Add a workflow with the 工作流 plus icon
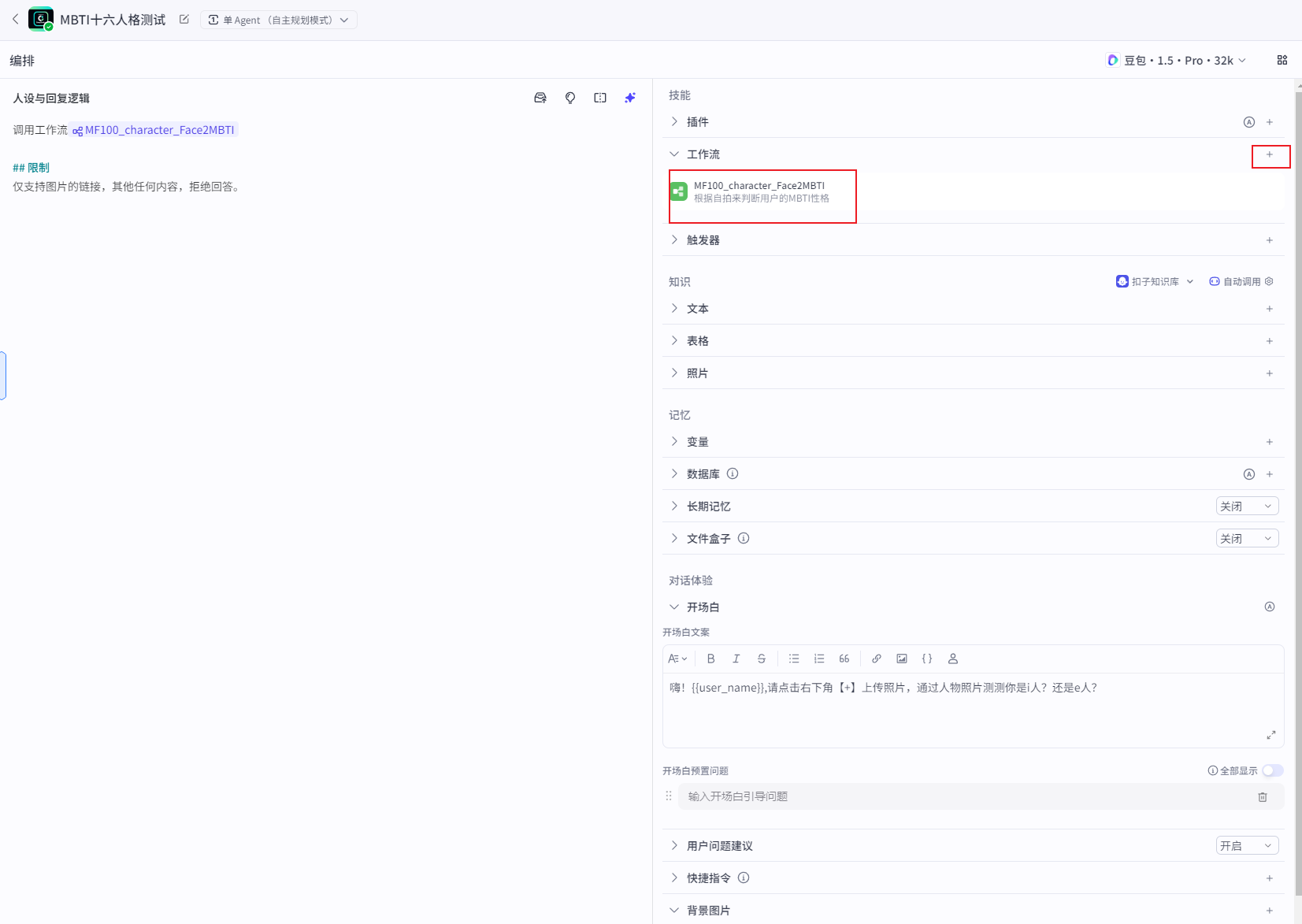The width and height of the screenshot is (1302, 924). click(1270, 154)
